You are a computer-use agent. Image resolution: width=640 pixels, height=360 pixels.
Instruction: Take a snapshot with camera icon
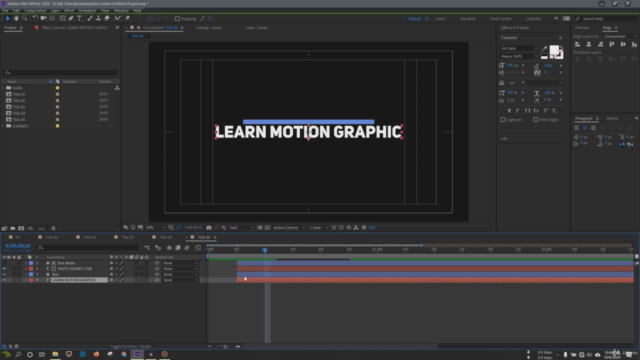point(209,227)
